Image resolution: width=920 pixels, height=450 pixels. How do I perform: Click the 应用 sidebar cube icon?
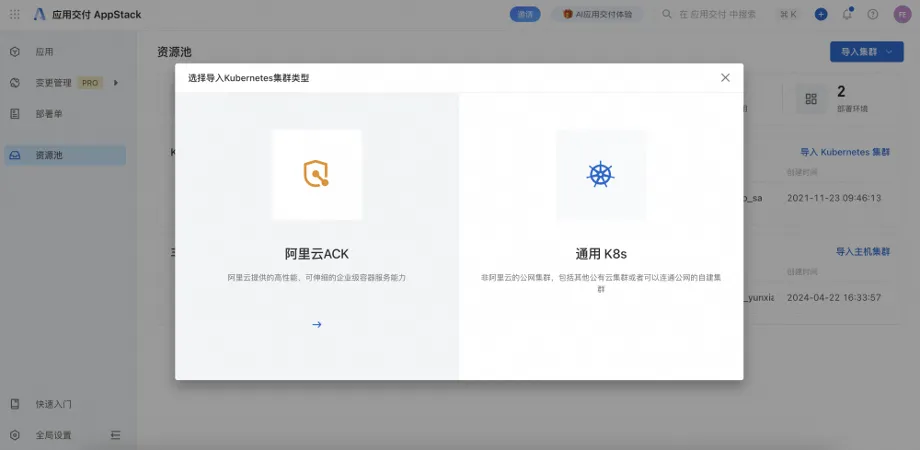tap(15, 52)
